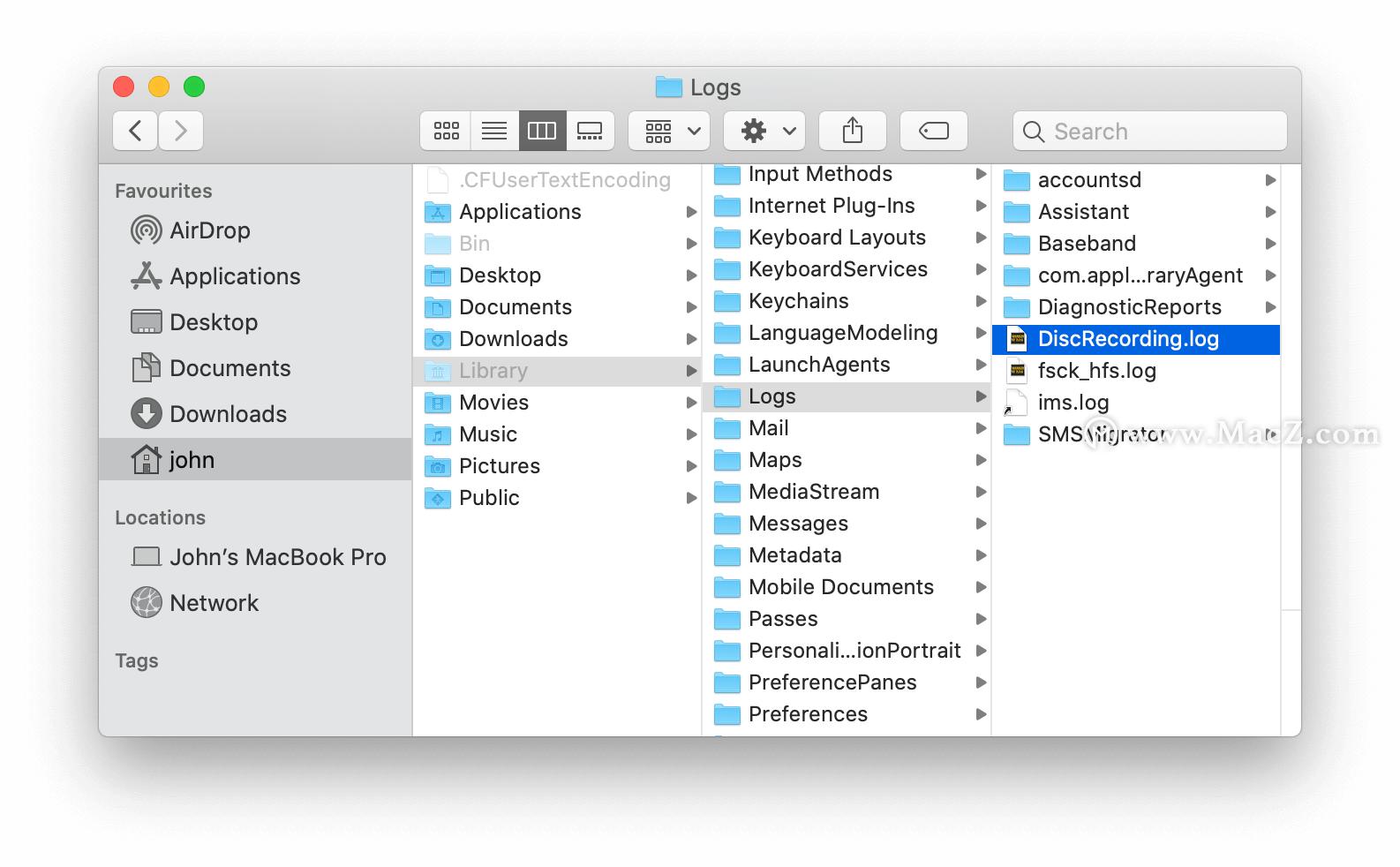
Task: Switch to gallery view
Action: (590, 131)
